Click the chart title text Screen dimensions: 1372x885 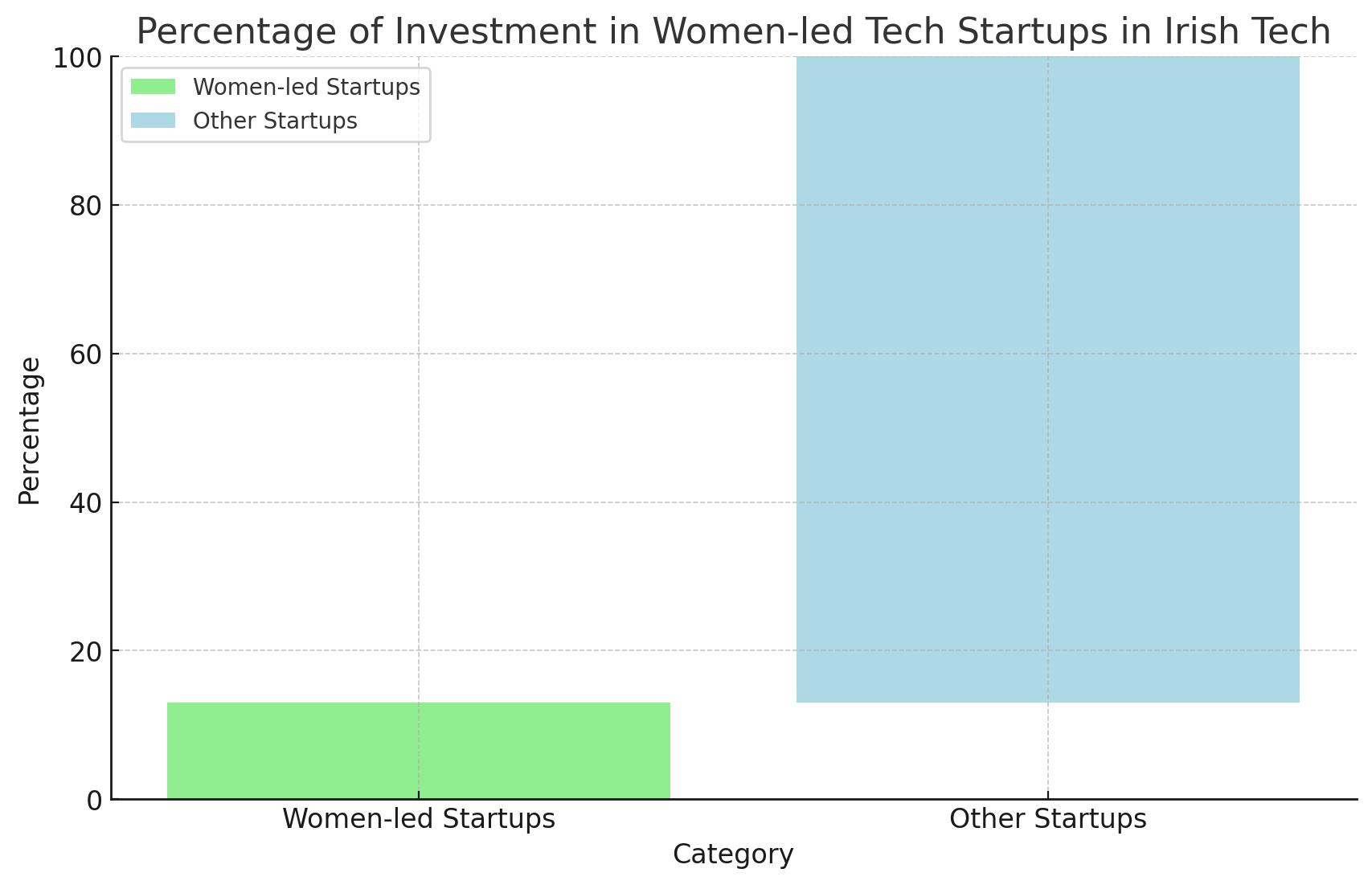pyautogui.click(x=733, y=32)
